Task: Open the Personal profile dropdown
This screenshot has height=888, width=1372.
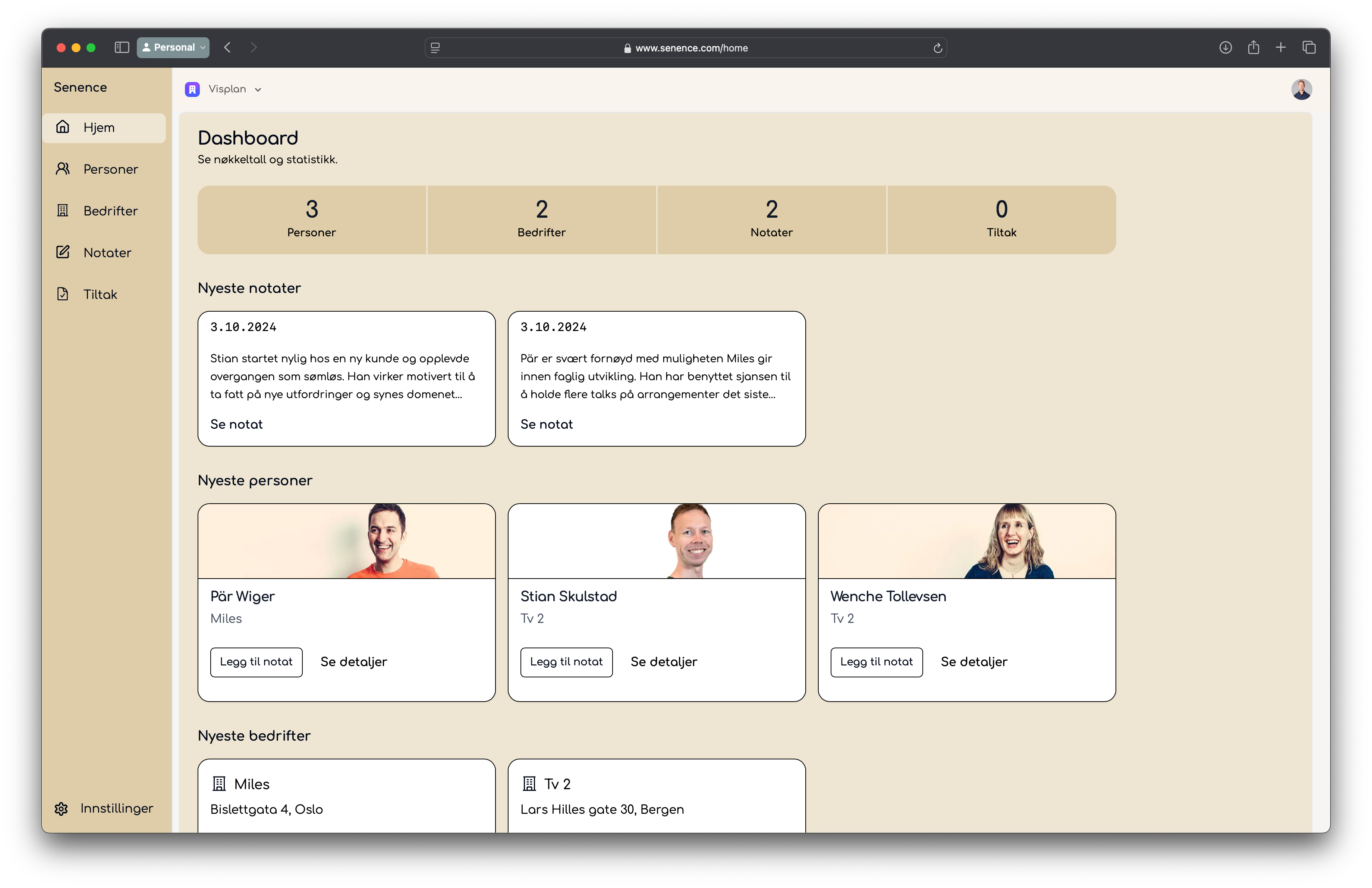Action: pyautogui.click(x=173, y=47)
